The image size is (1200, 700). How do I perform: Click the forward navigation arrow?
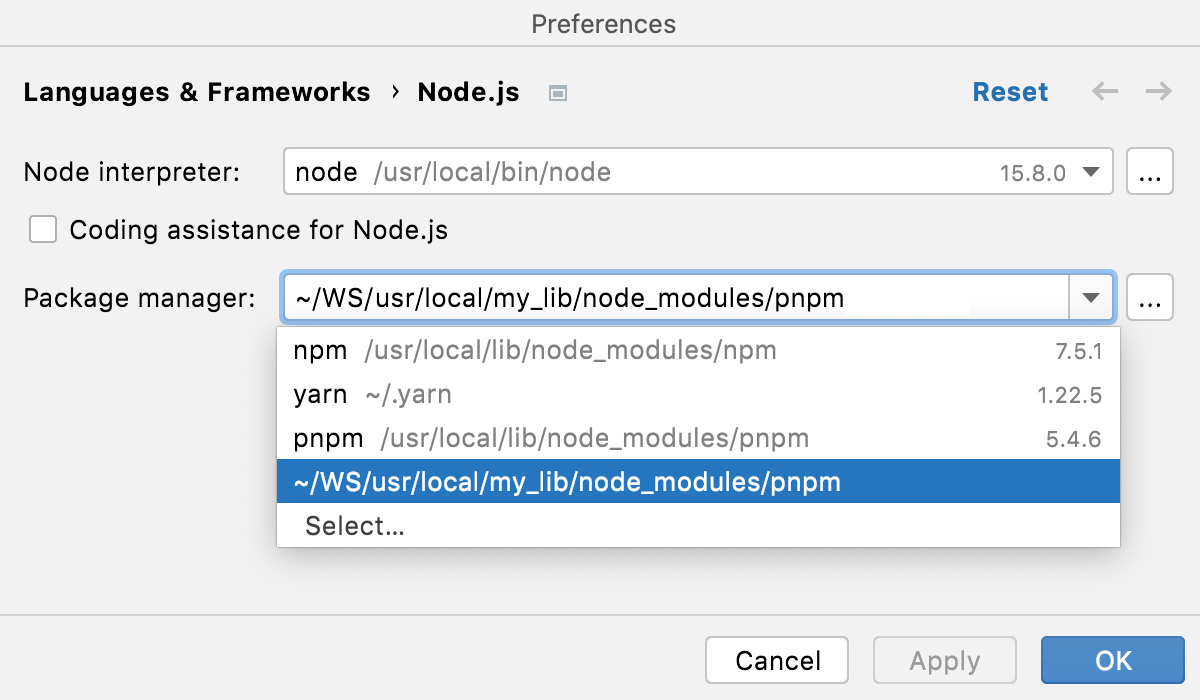(x=1158, y=92)
